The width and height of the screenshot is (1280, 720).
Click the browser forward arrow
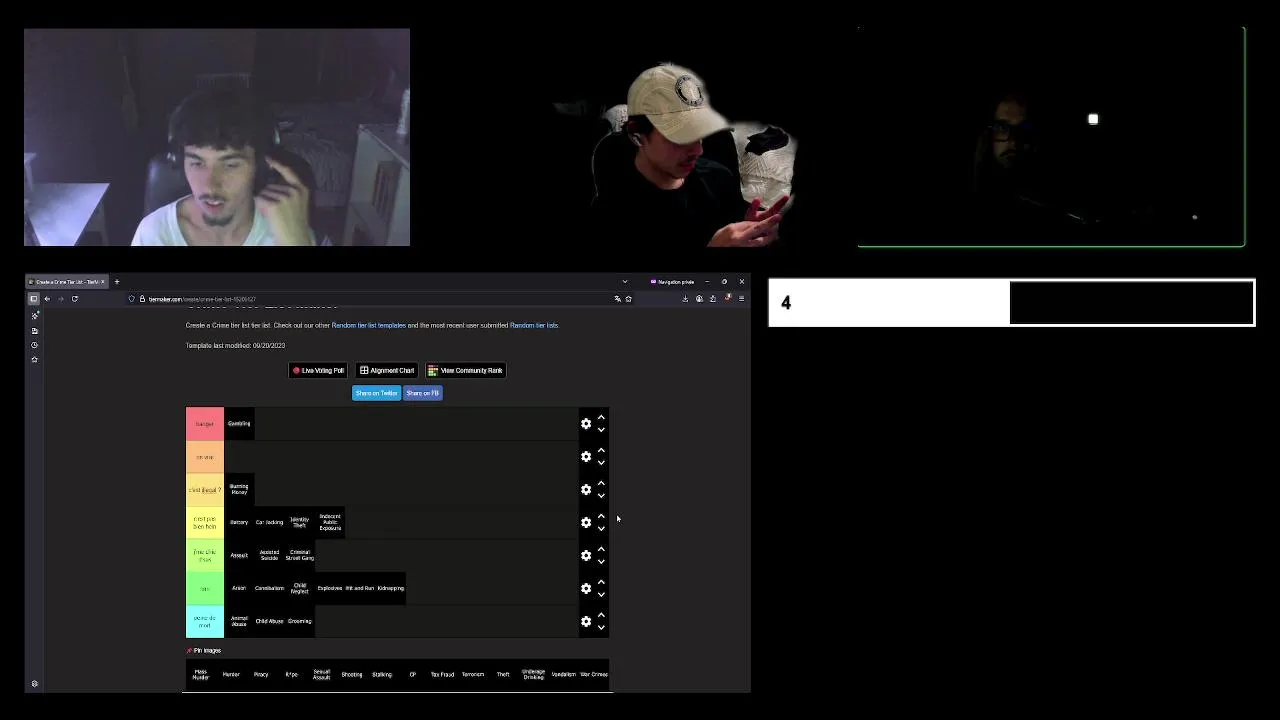(60, 299)
